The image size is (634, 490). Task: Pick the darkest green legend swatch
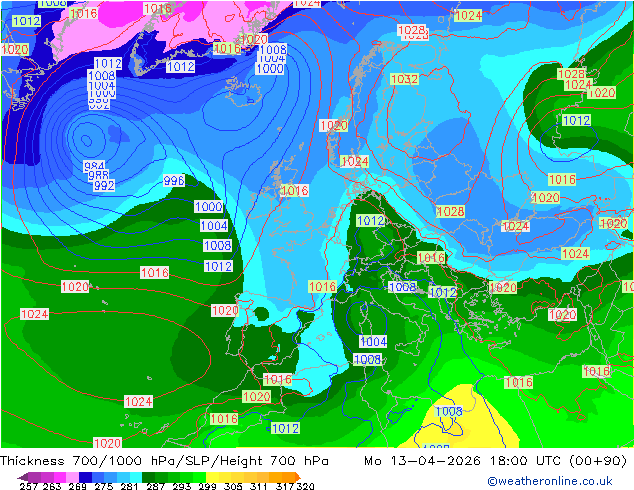click(x=148, y=477)
